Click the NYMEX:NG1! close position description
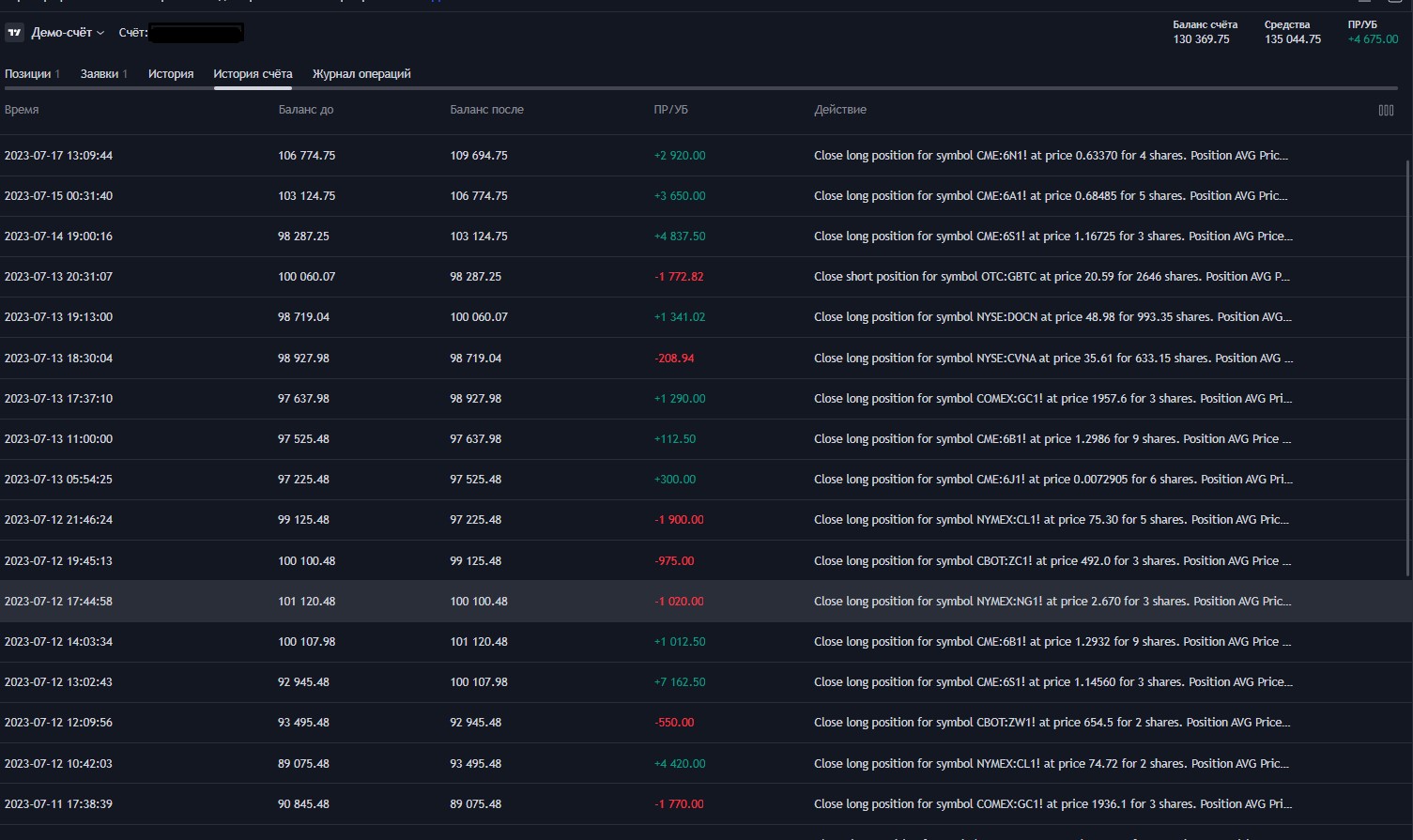This screenshot has width=1413, height=840. click(x=1052, y=602)
